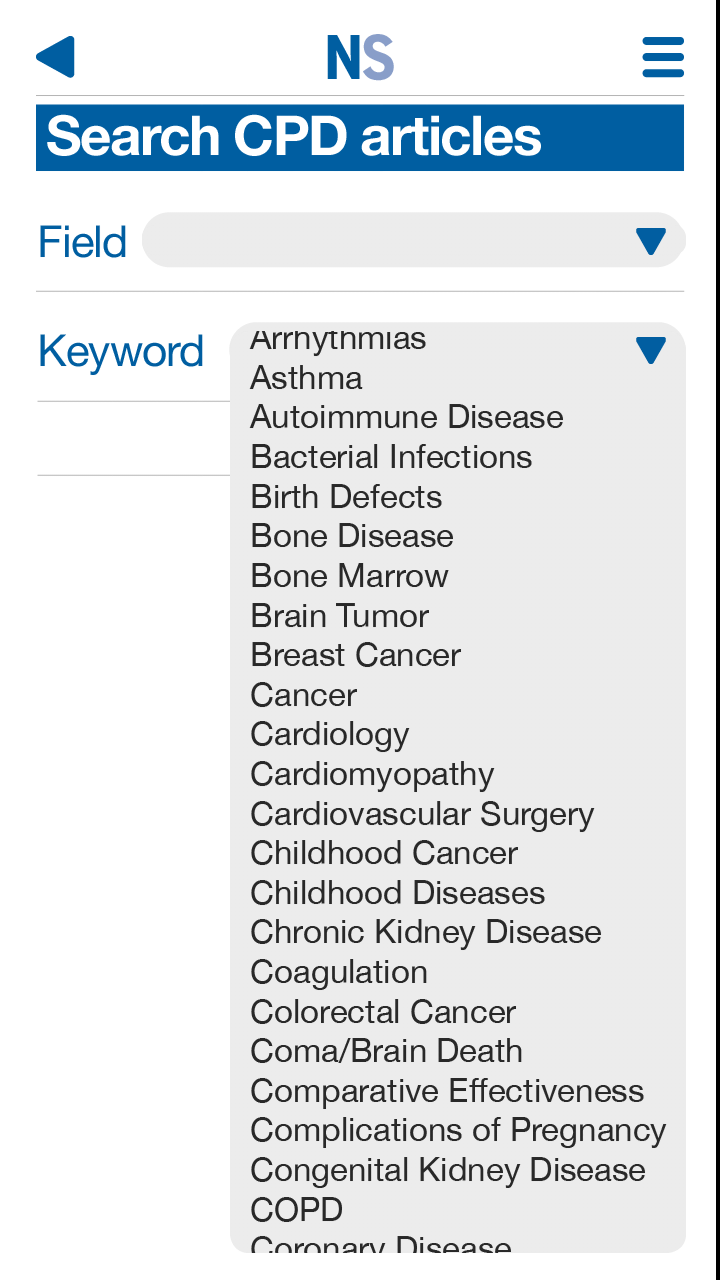Choose Autoimmune Disease keyword
The image size is (720, 1280).
coord(406,417)
